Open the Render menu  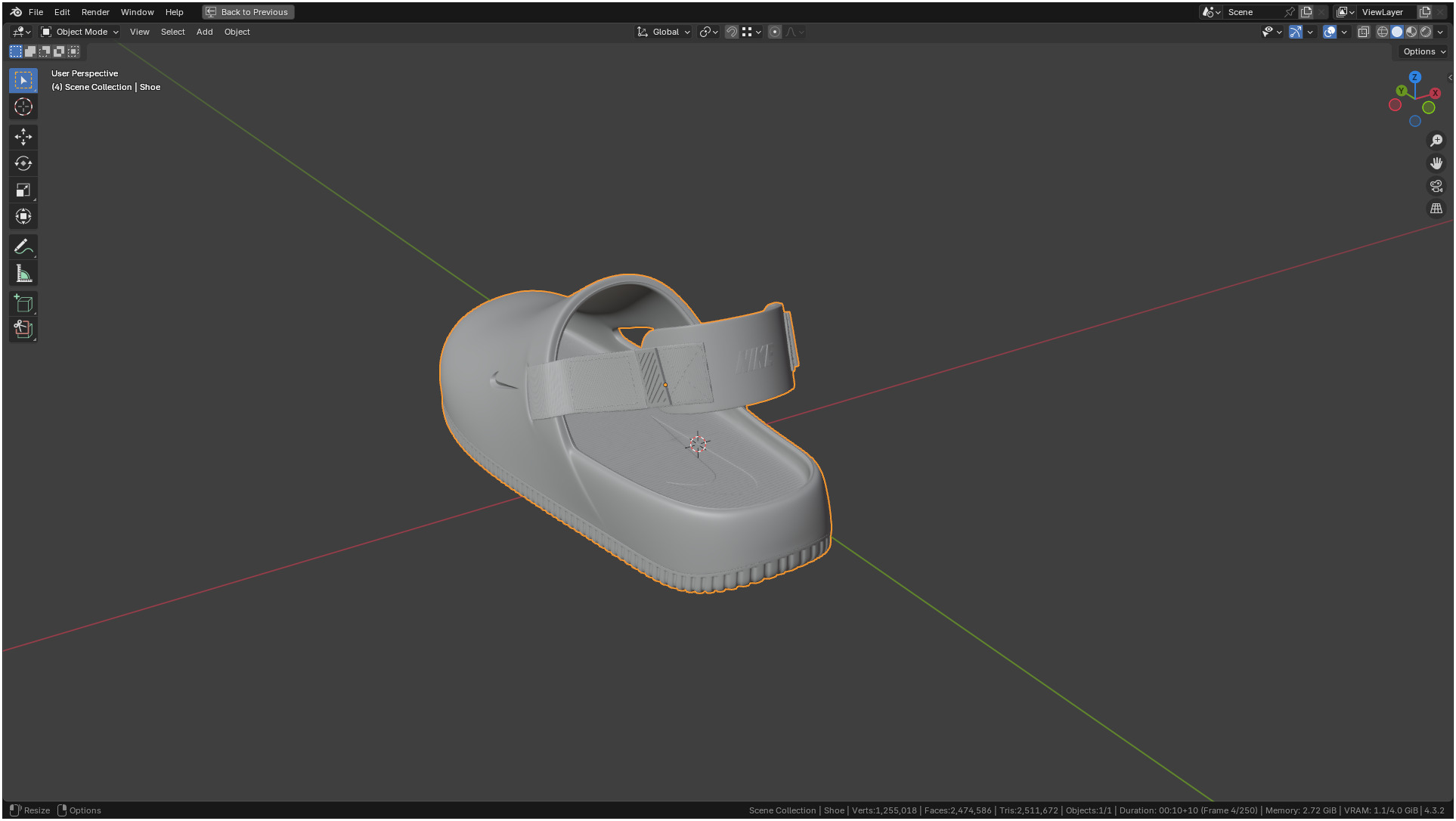click(x=95, y=12)
